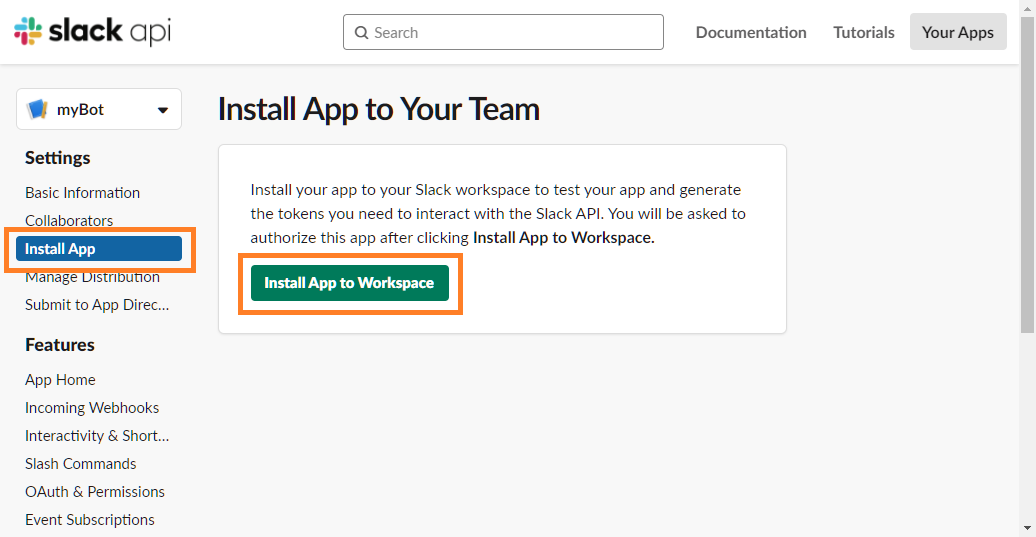This screenshot has width=1036, height=537.
Task: Open Collaborators settings page
Action: [x=69, y=220]
